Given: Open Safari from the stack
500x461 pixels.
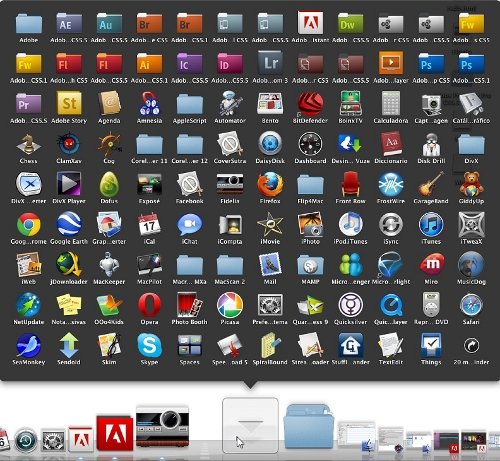Looking at the screenshot, I should click(x=471, y=305).
